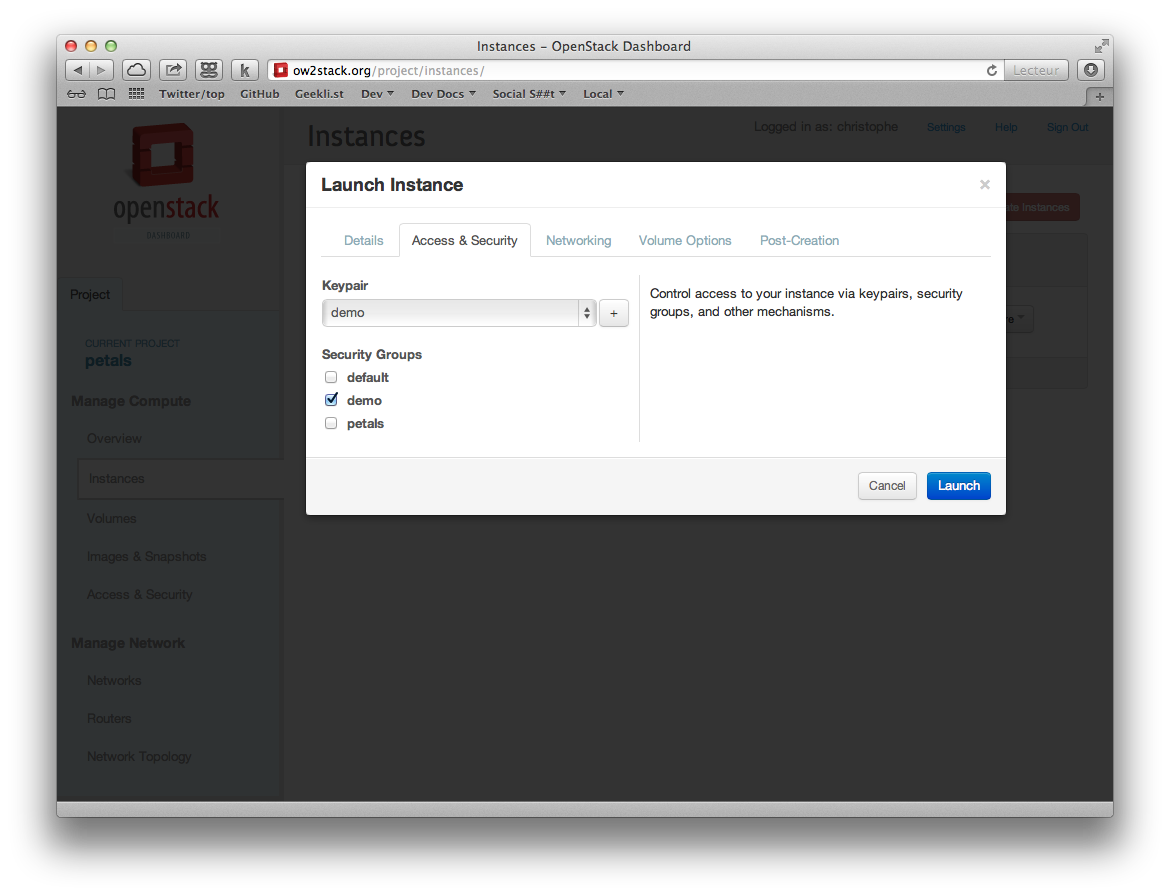The height and width of the screenshot is (896, 1170).
Task: Add a new tab with plus button
Action: 1099,96
